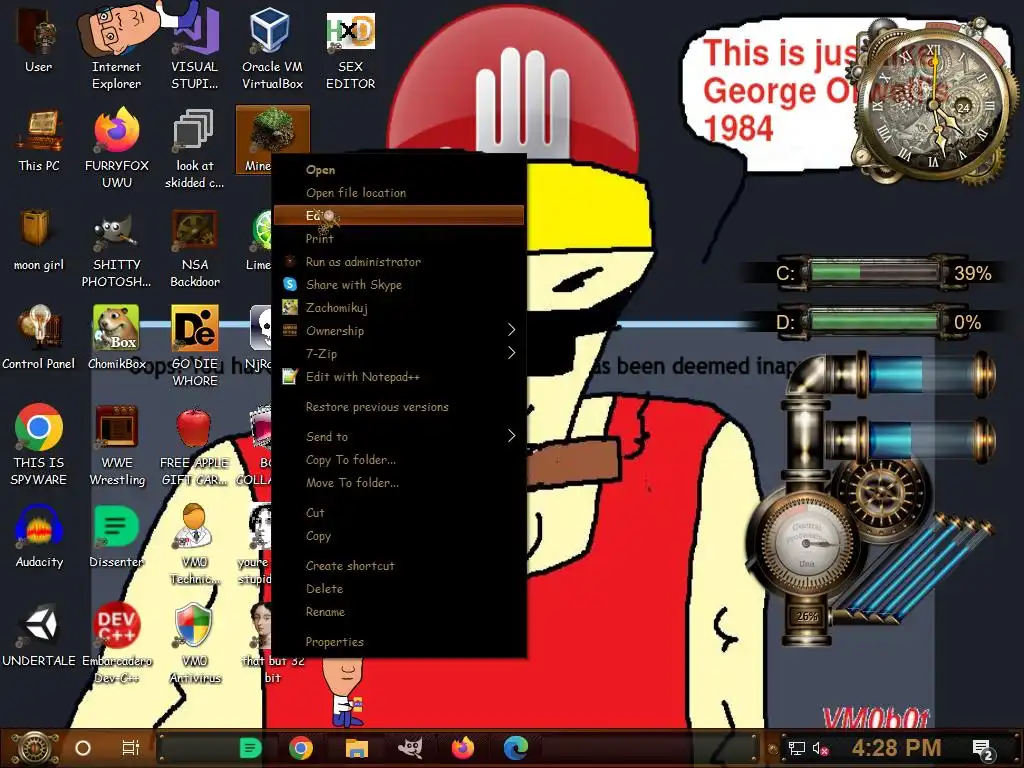Choose Move To folder...
Image resolution: width=1024 pixels, height=768 pixels.
[398, 483]
